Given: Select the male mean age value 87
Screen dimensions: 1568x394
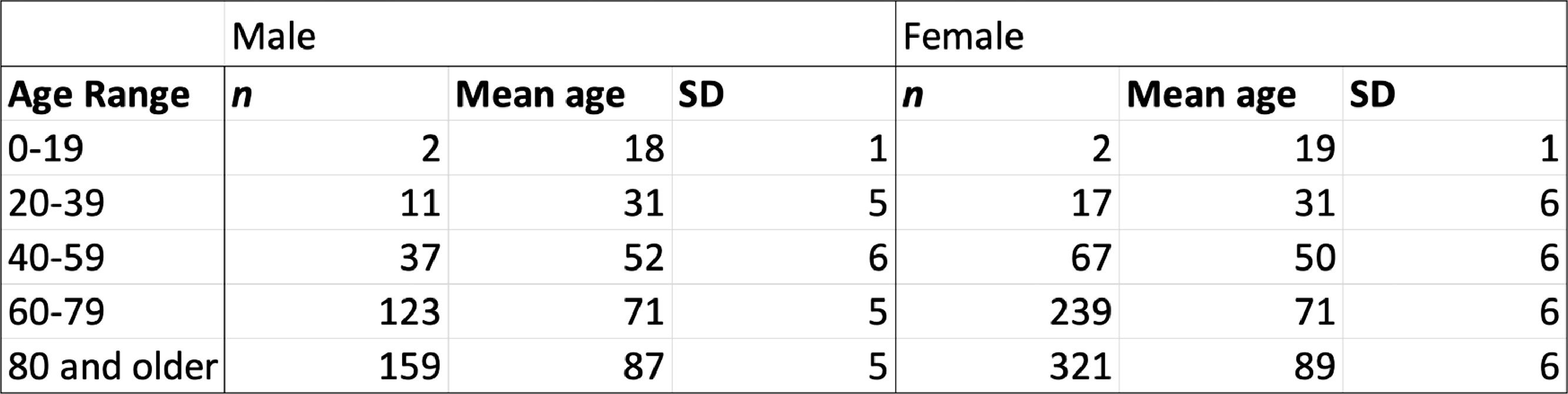Looking at the screenshot, I should point(643,366).
